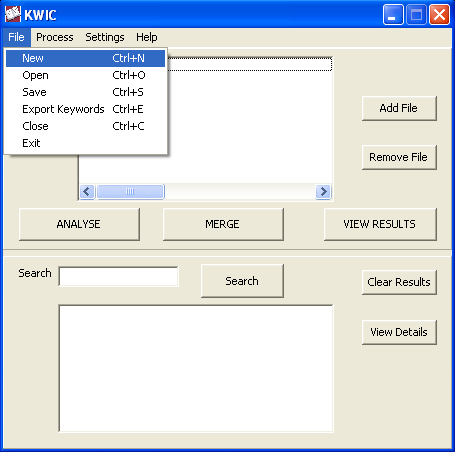This screenshot has width=455, height=452.
Task: Choose Close from the File menu
Action: pos(85,126)
